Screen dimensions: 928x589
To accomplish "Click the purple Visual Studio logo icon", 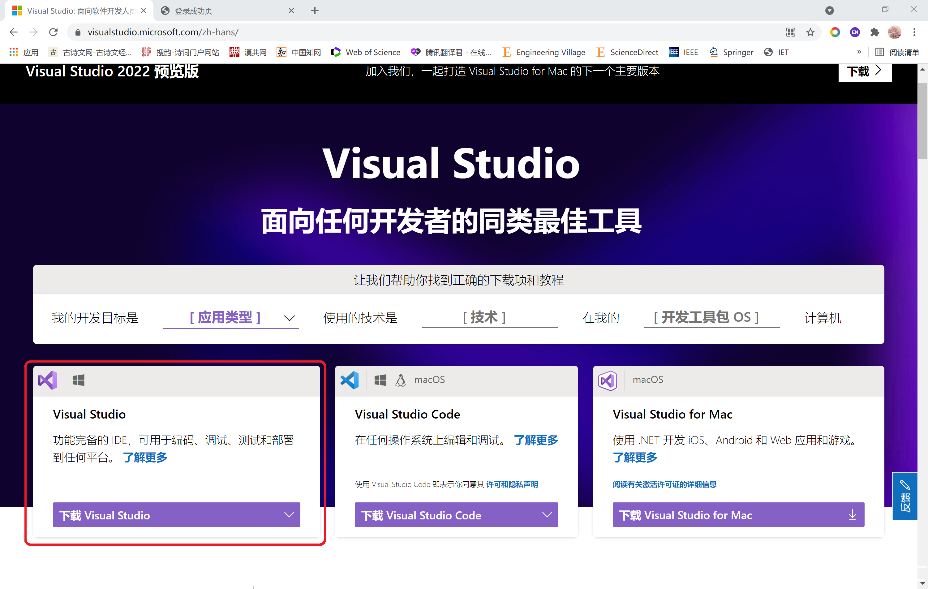I will point(47,380).
